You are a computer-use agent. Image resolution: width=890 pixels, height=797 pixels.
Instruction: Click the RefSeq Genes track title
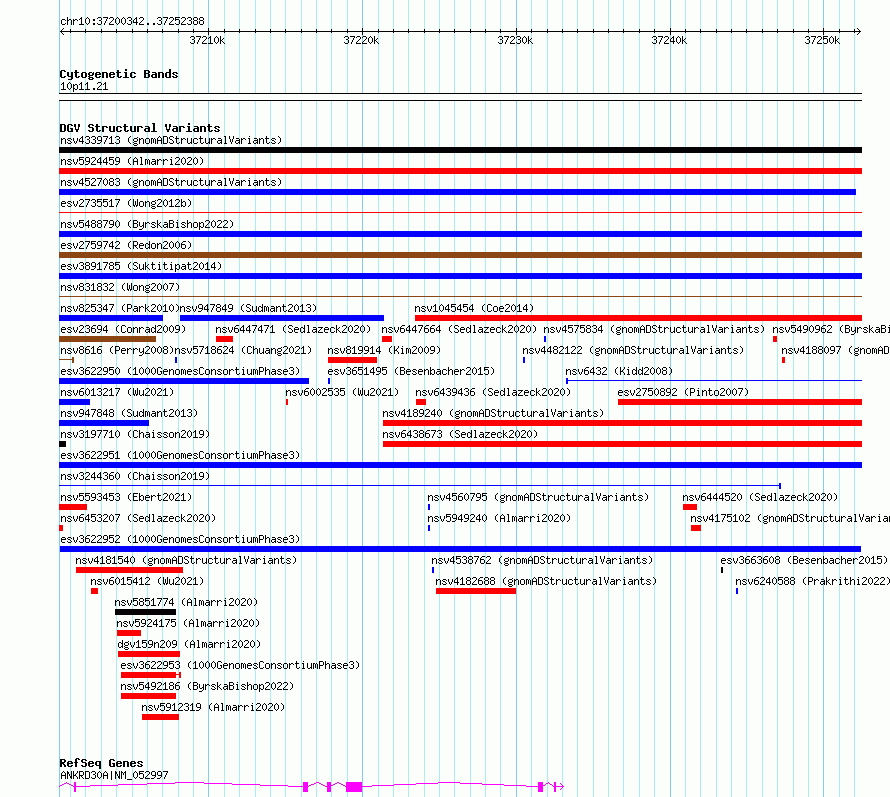pos(102,763)
